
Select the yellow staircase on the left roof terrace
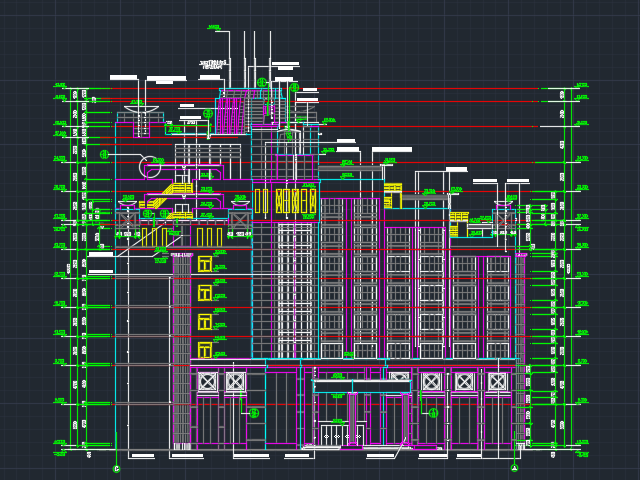(180, 188)
